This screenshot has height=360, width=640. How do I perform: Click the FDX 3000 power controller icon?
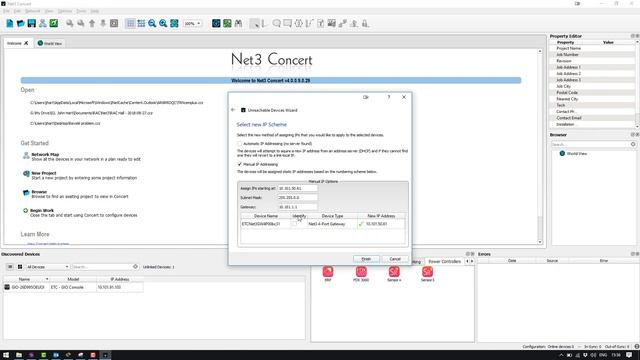[361, 272]
